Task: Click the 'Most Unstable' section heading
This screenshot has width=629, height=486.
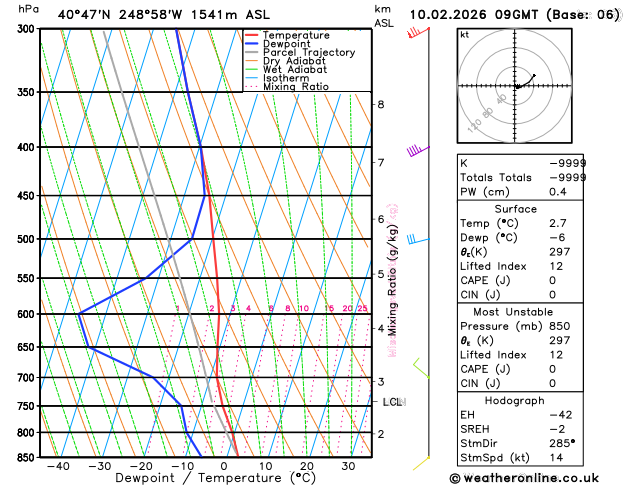Action: coord(513,312)
